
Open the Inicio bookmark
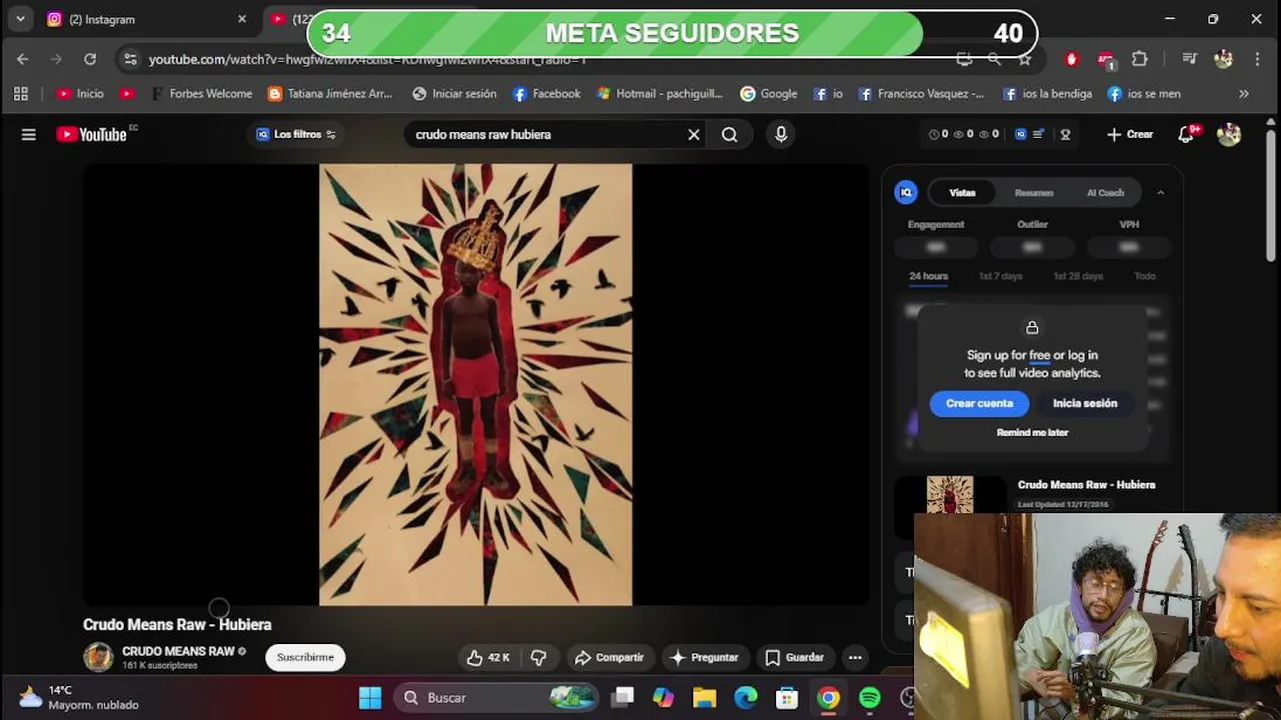80,93
